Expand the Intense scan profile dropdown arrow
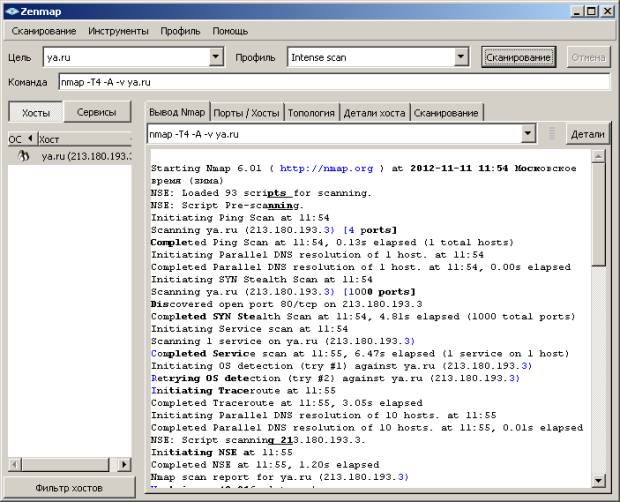This screenshot has width=620, height=502. pyautogui.click(x=460, y=57)
